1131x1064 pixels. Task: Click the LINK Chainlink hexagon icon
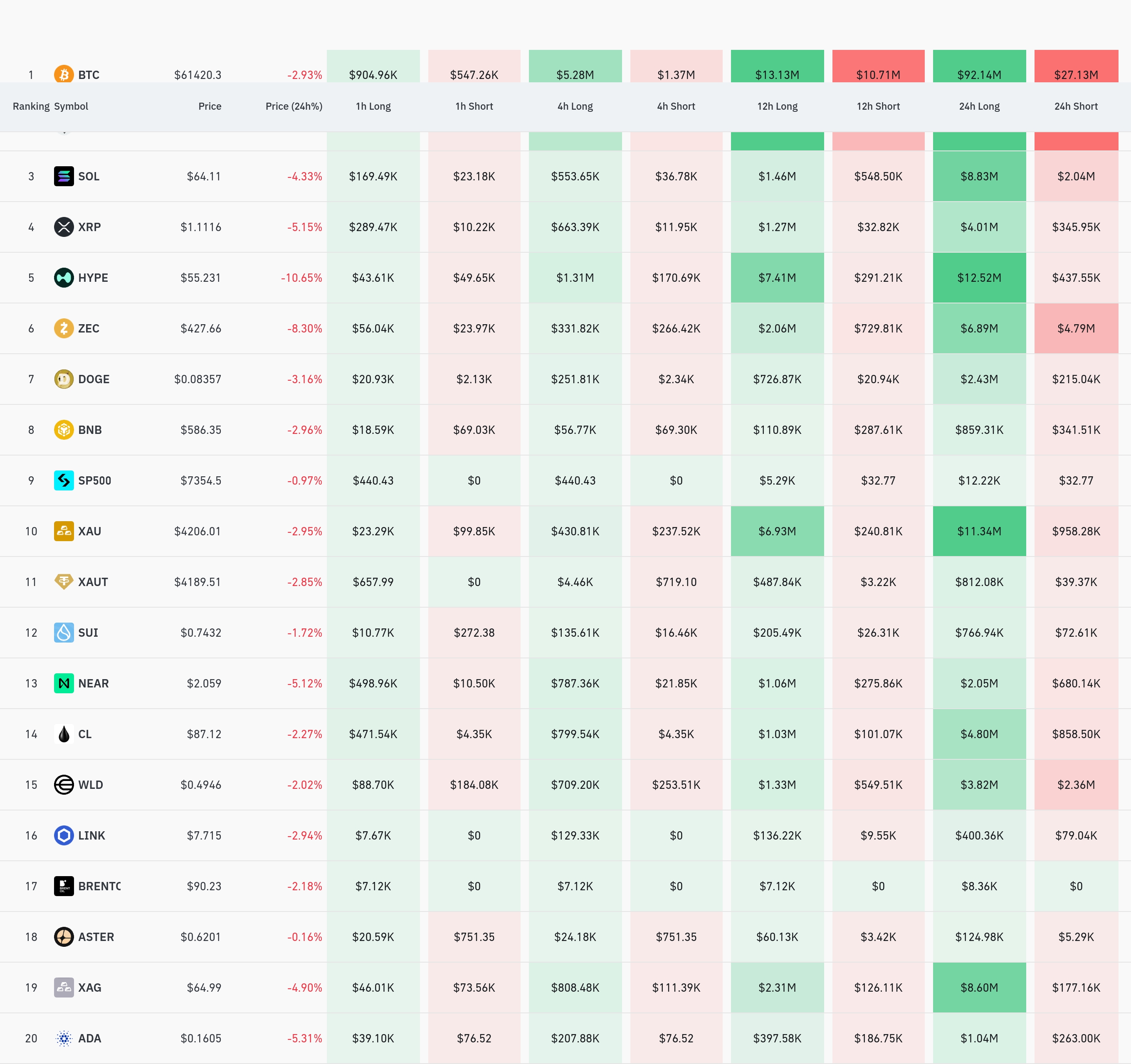(x=64, y=835)
